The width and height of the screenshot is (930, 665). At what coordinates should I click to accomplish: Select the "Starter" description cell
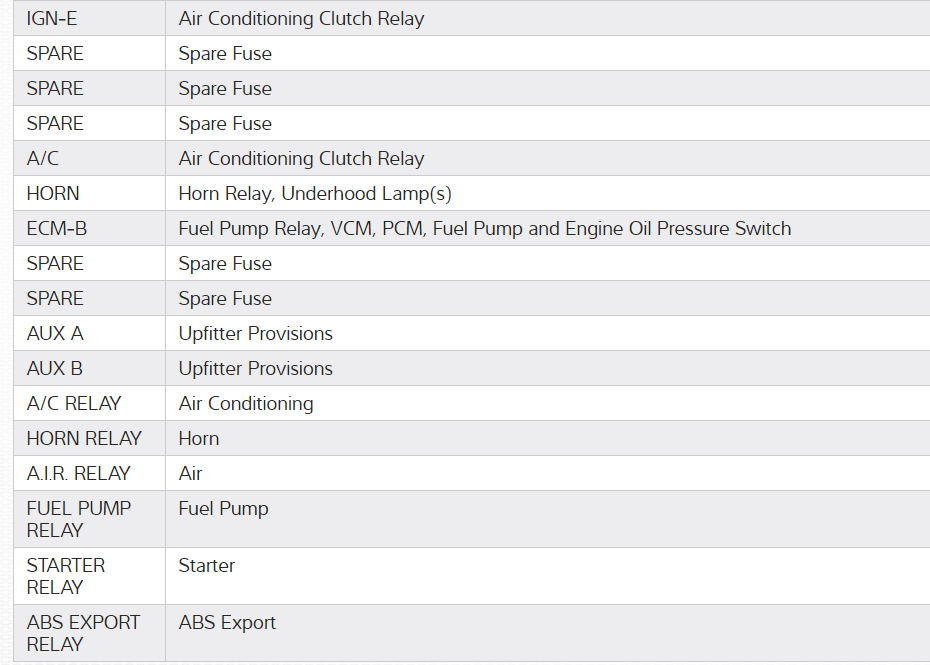click(207, 566)
